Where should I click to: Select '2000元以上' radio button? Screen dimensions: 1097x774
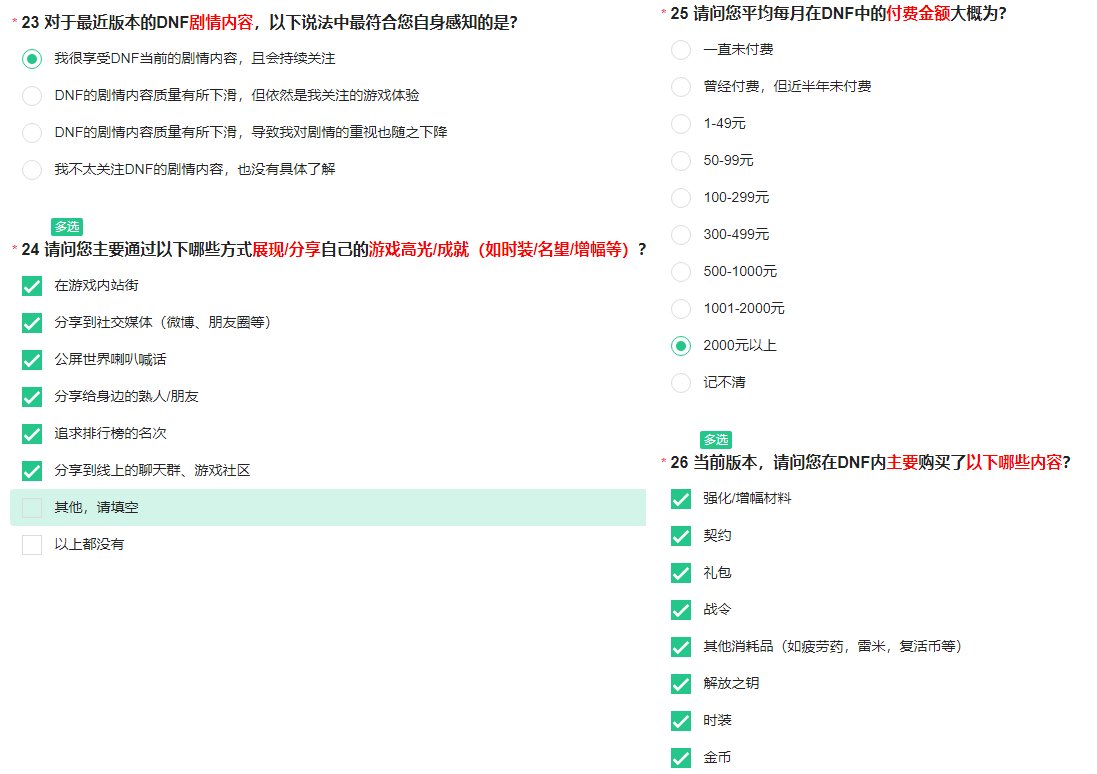tap(681, 346)
